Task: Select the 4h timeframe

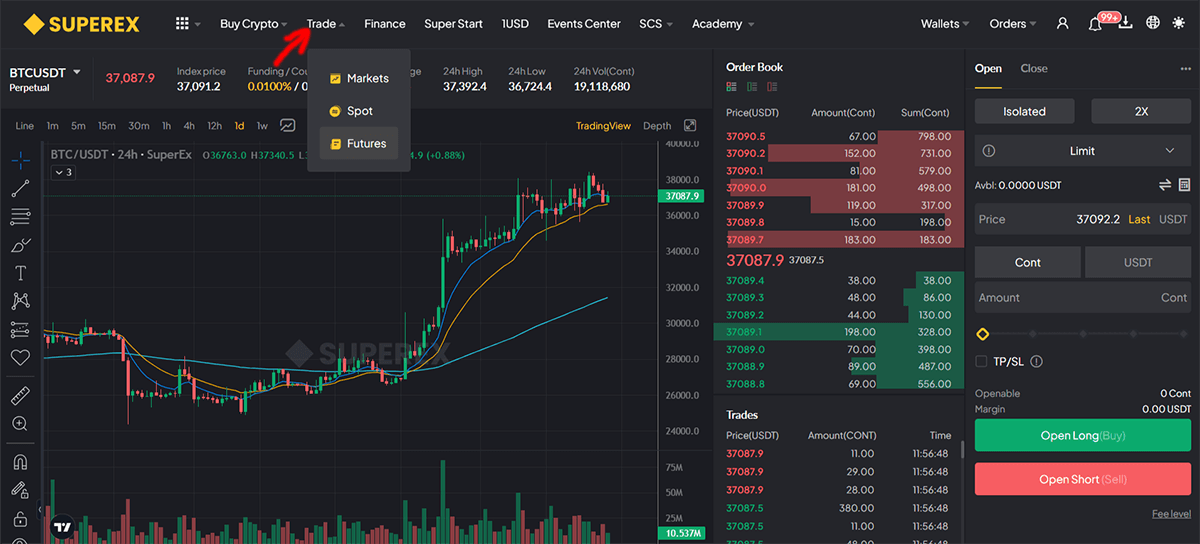Action: click(x=189, y=126)
